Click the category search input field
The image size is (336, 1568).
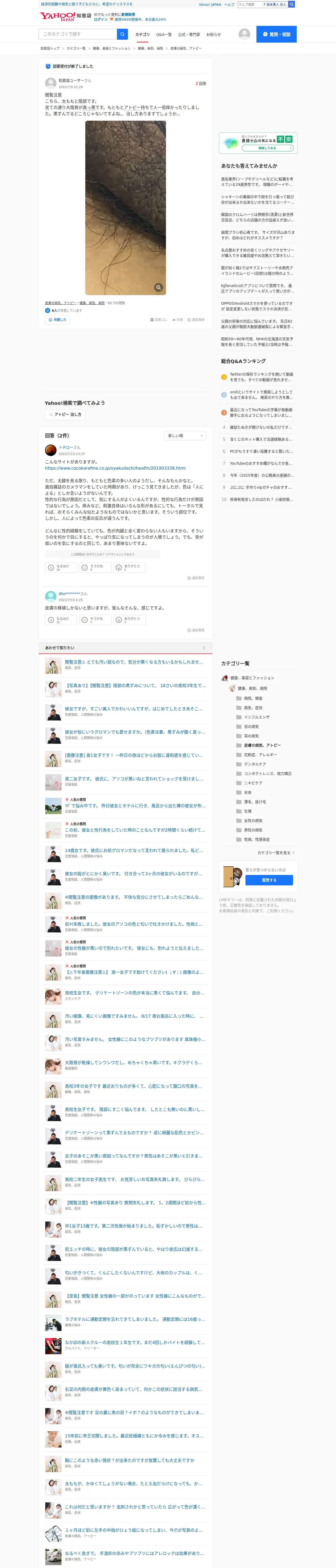click(78, 34)
